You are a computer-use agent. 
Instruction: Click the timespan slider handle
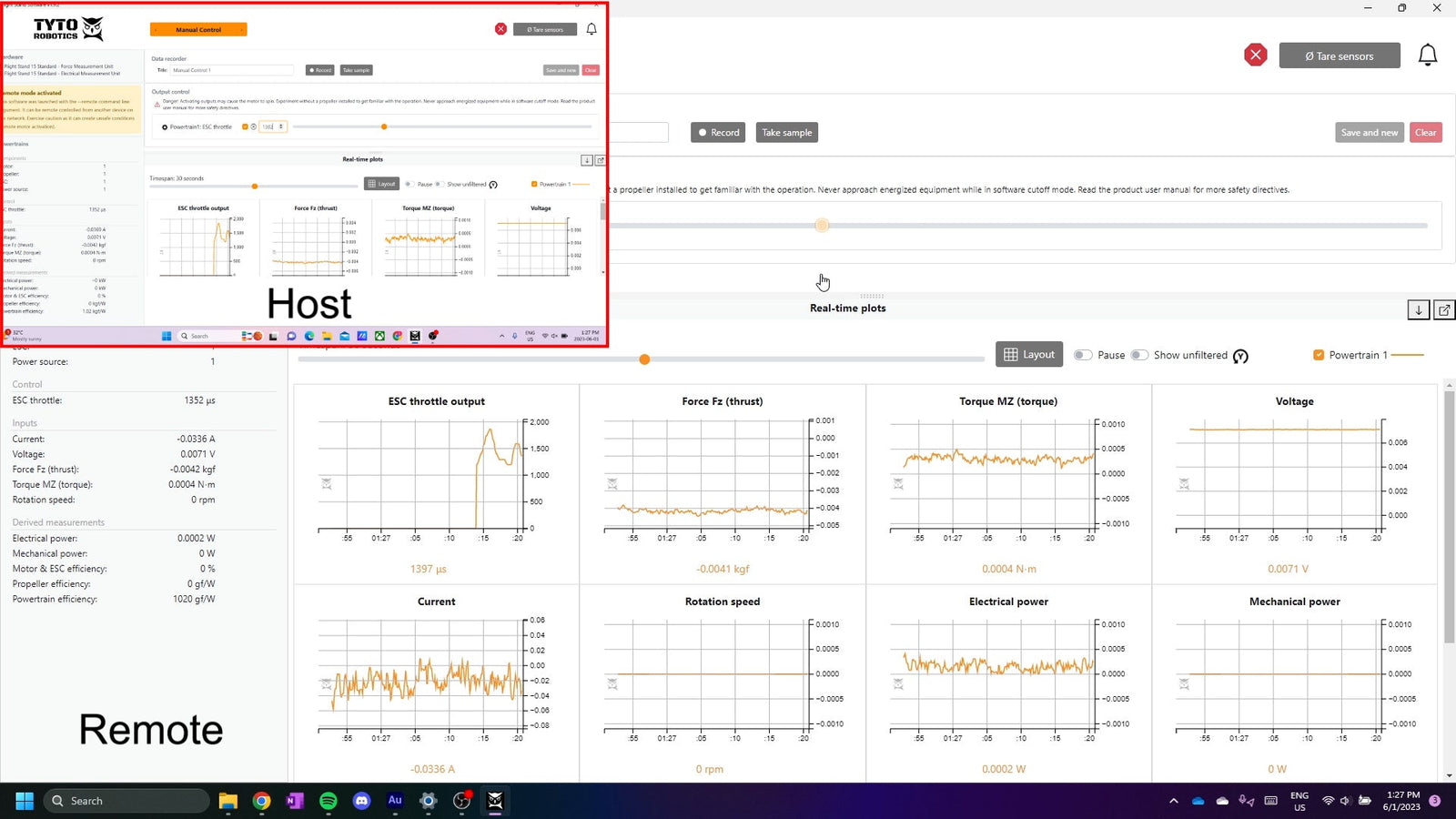coord(644,359)
